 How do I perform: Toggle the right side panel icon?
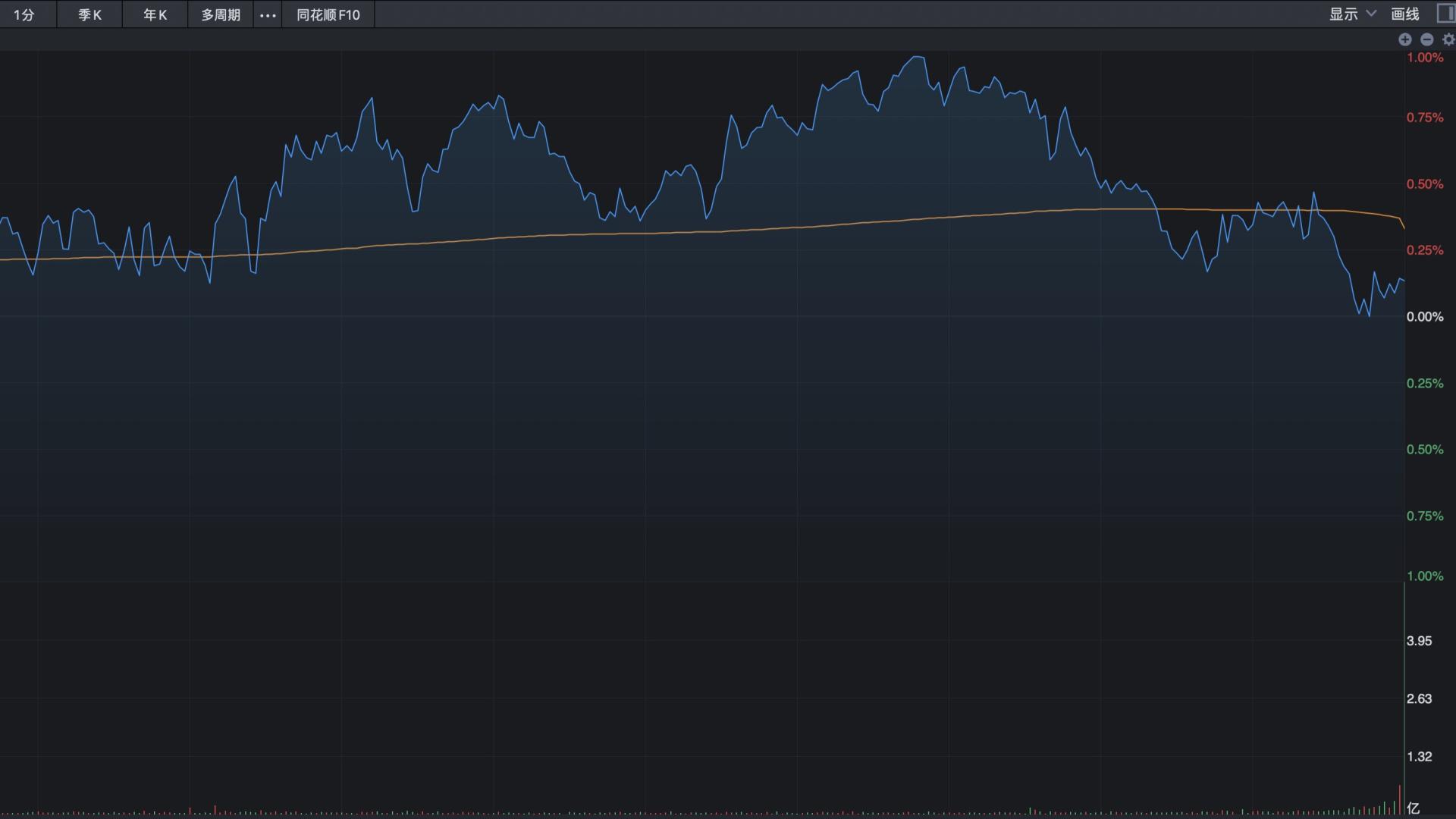[1445, 14]
